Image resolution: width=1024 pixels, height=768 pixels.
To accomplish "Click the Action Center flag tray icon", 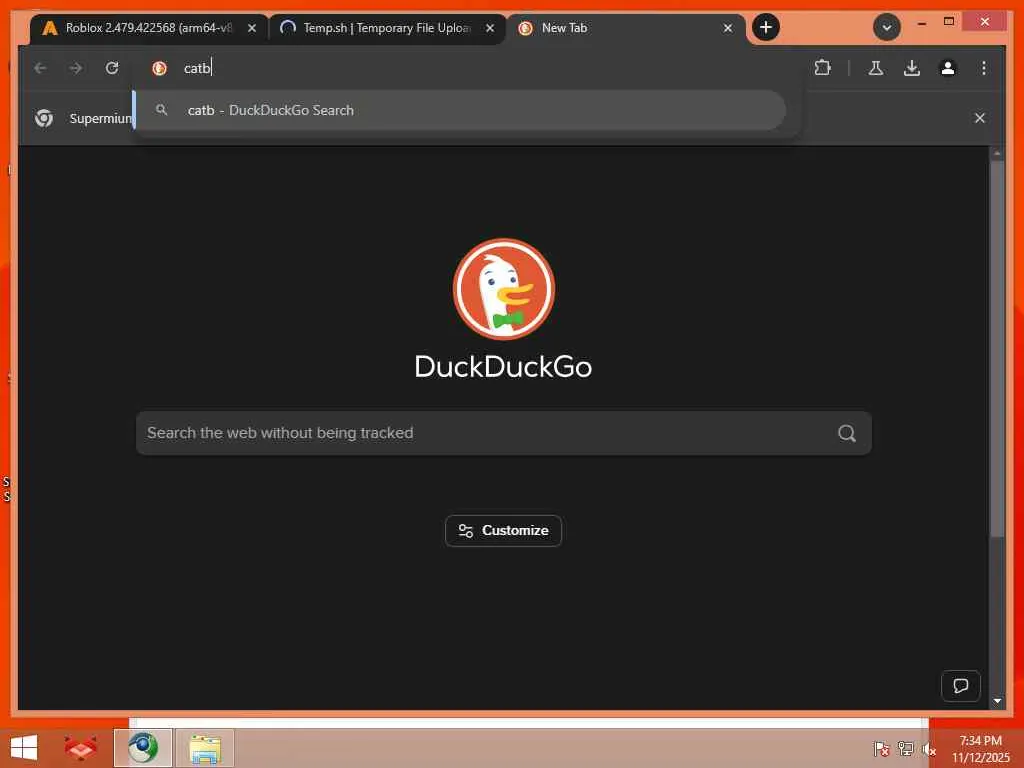I will click(x=881, y=749).
